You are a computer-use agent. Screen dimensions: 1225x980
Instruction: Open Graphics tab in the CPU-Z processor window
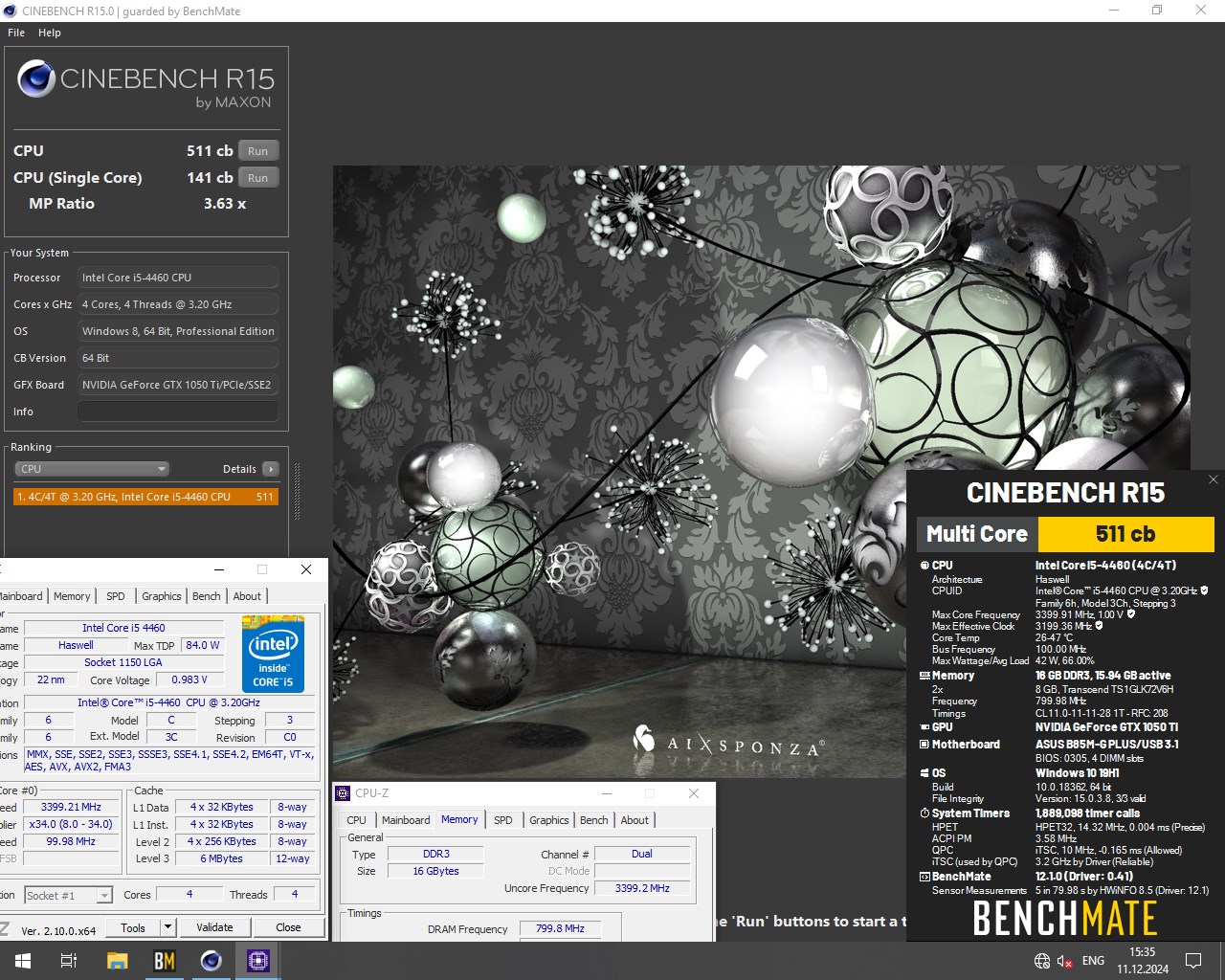click(x=162, y=596)
